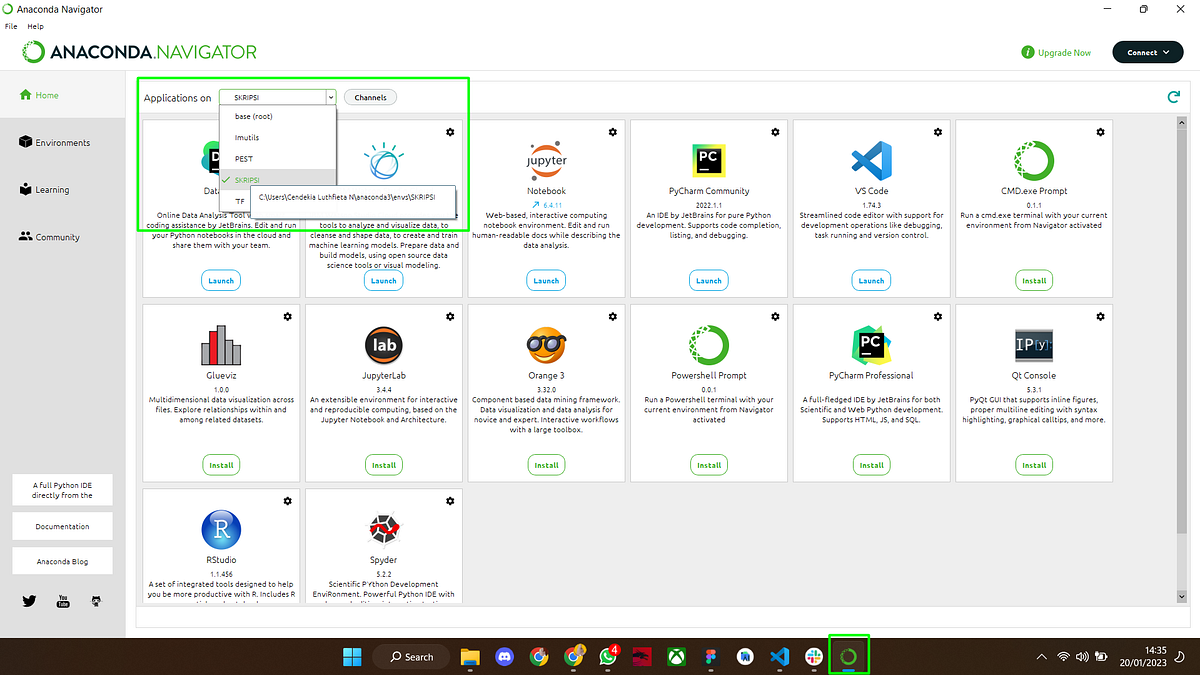The width and height of the screenshot is (1200, 675).
Task: Click the Qt Console IPython icon
Action: [x=1034, y=345]
